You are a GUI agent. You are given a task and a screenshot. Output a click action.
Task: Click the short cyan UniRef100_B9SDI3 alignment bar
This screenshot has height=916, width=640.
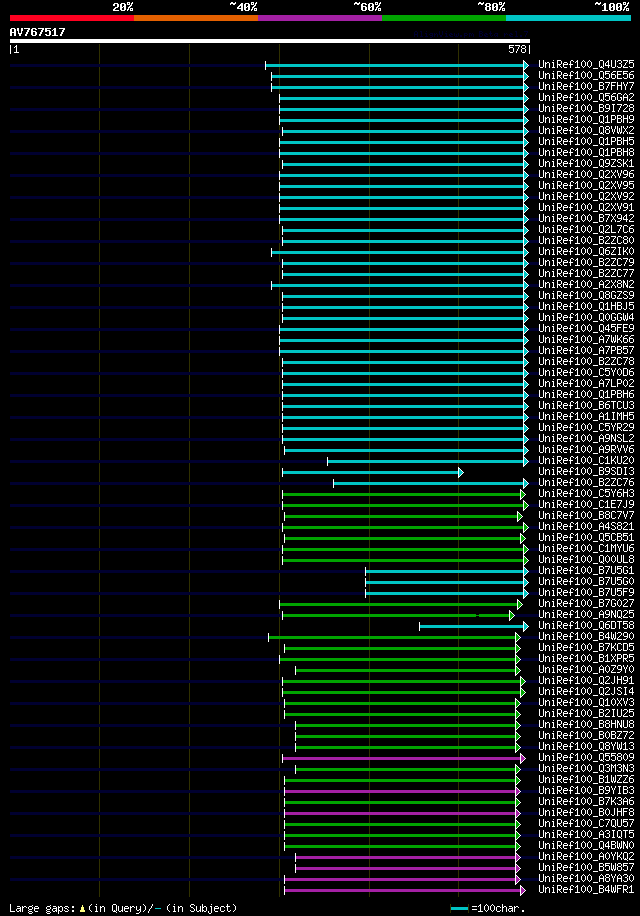pyautogui.click(x=373, y=472)
